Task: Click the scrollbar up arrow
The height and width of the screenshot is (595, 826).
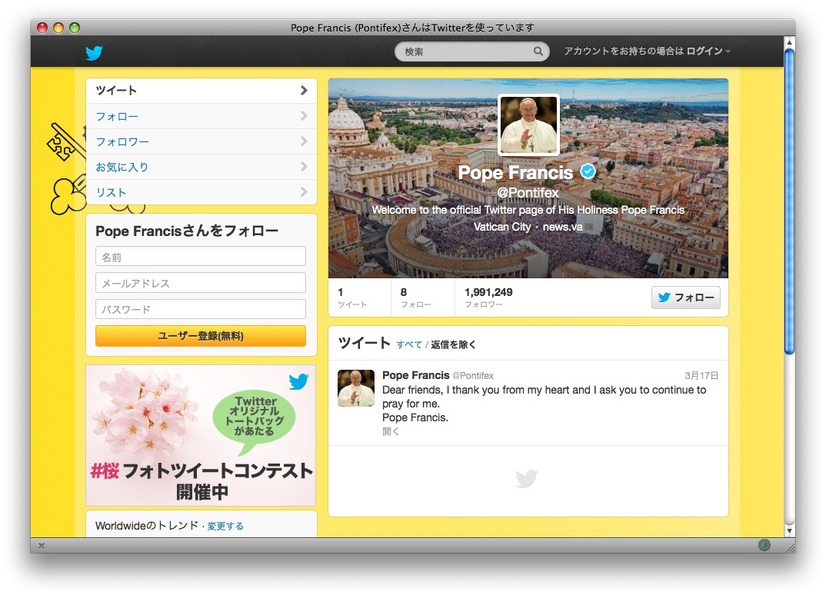Action: 789,42
